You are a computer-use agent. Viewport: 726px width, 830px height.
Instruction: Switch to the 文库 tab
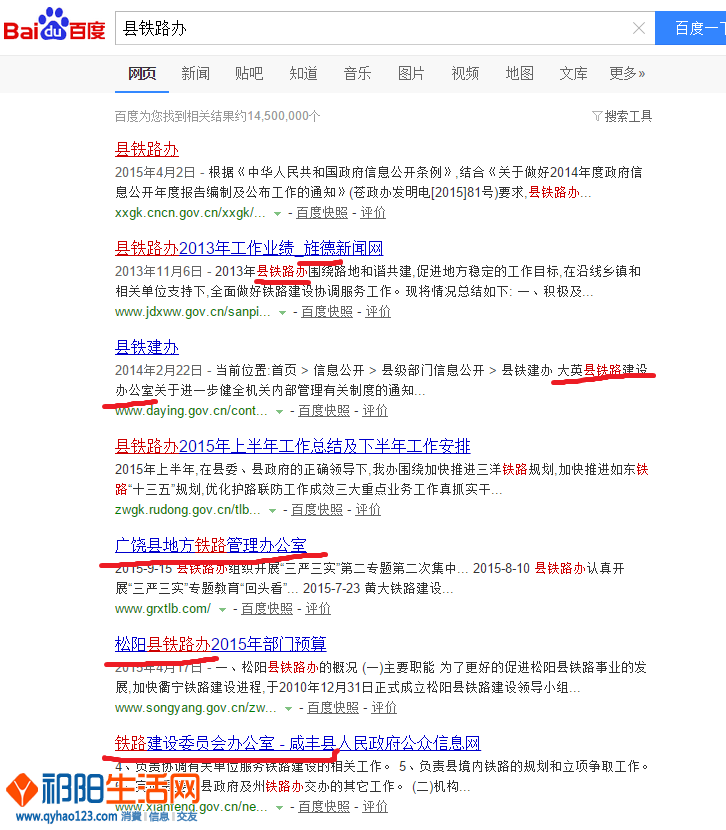[573, 74]
